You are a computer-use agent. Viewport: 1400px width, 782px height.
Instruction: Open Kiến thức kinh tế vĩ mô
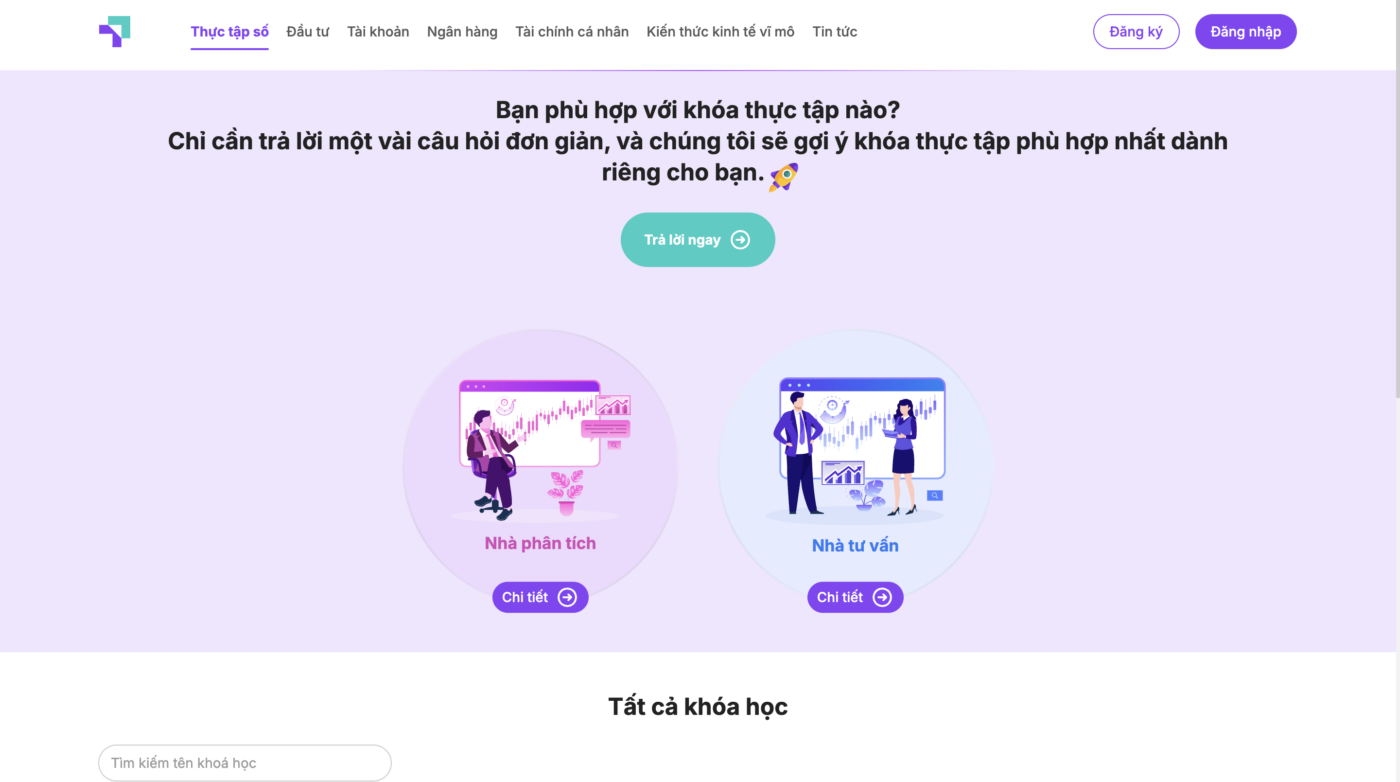[x=721, y=32]
